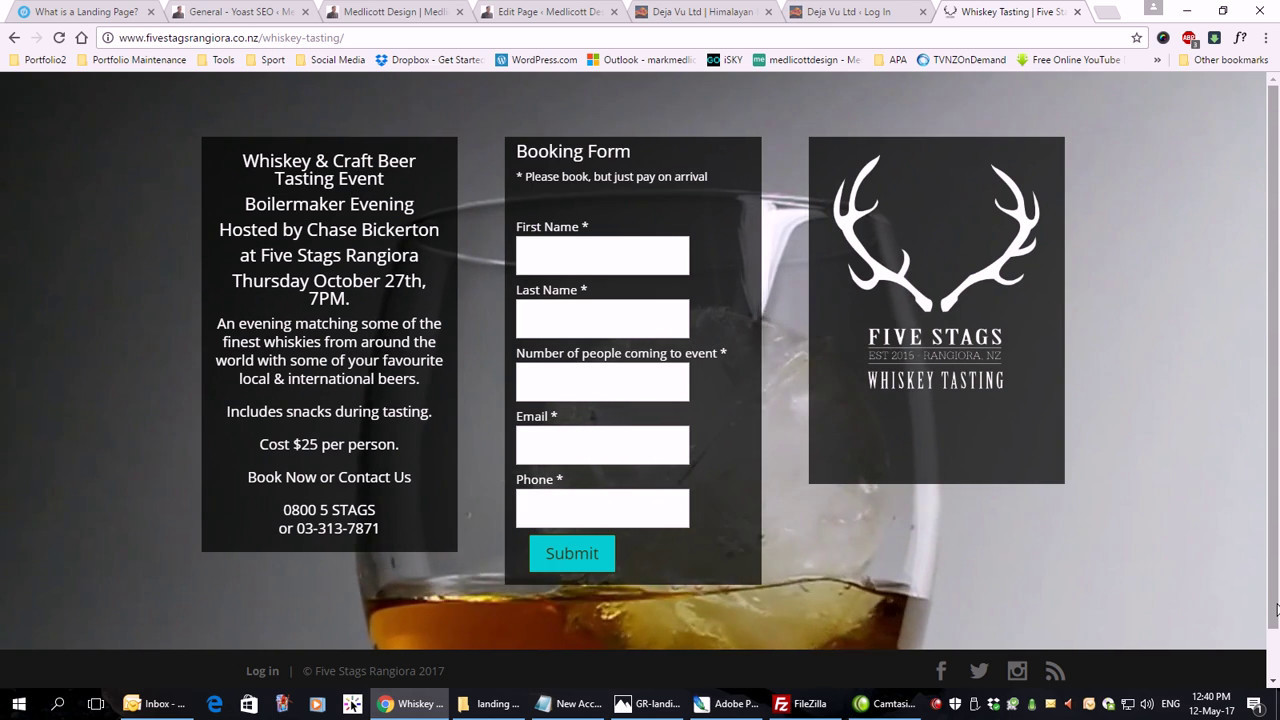Click the Phone input field
The width and height of the screenshot is (1280, 720).
click(602, 508)
